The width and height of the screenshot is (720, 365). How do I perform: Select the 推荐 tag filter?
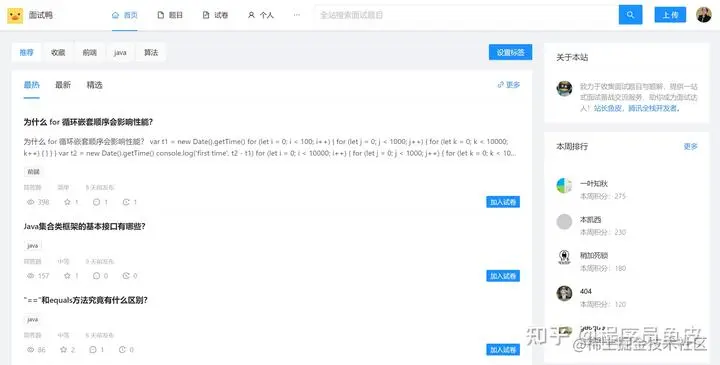tap(27, 52)
